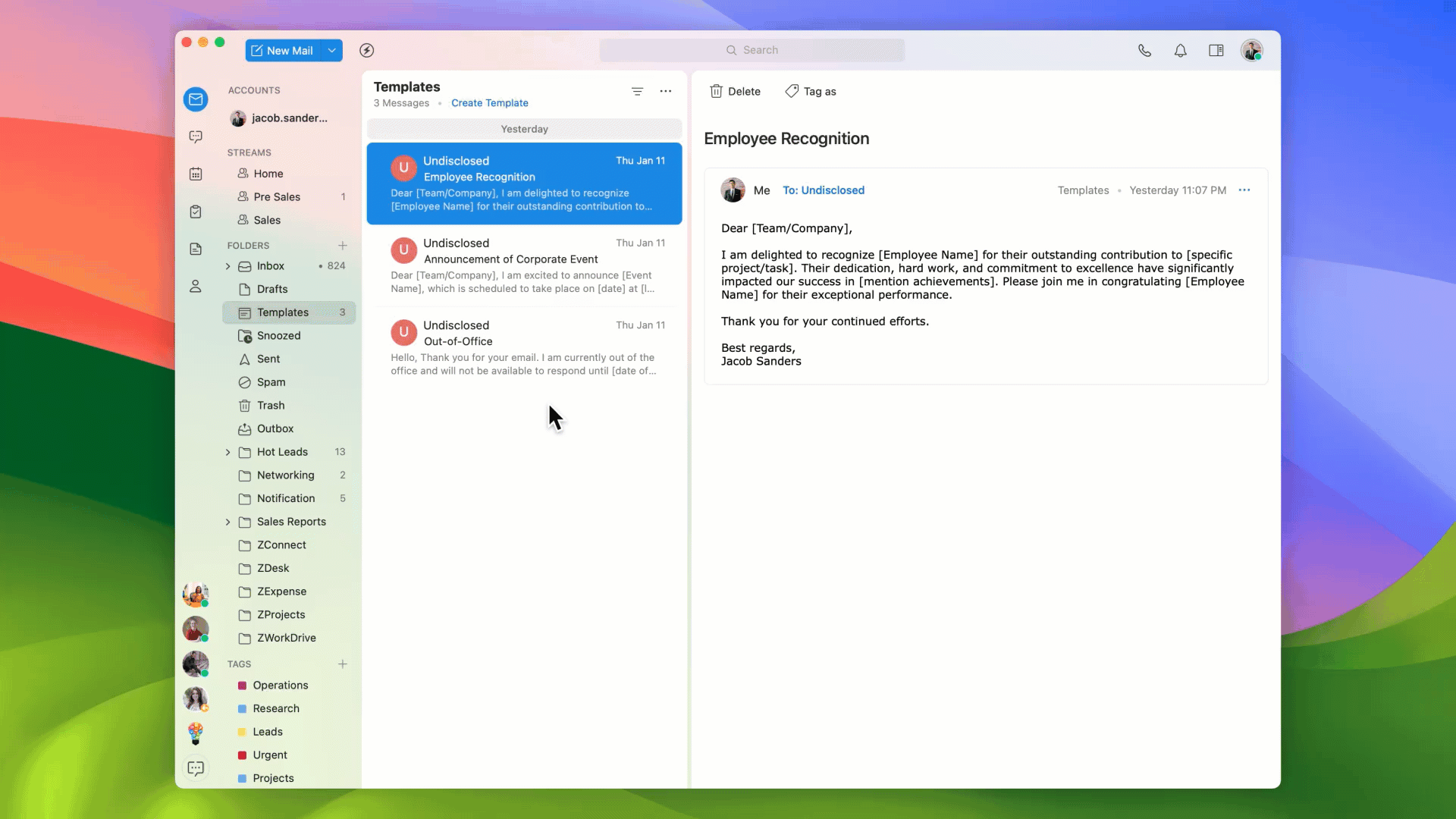This screenshot has width=1456, height=819.
Task: Expand the Hot Leads folder
Action: 227,452
